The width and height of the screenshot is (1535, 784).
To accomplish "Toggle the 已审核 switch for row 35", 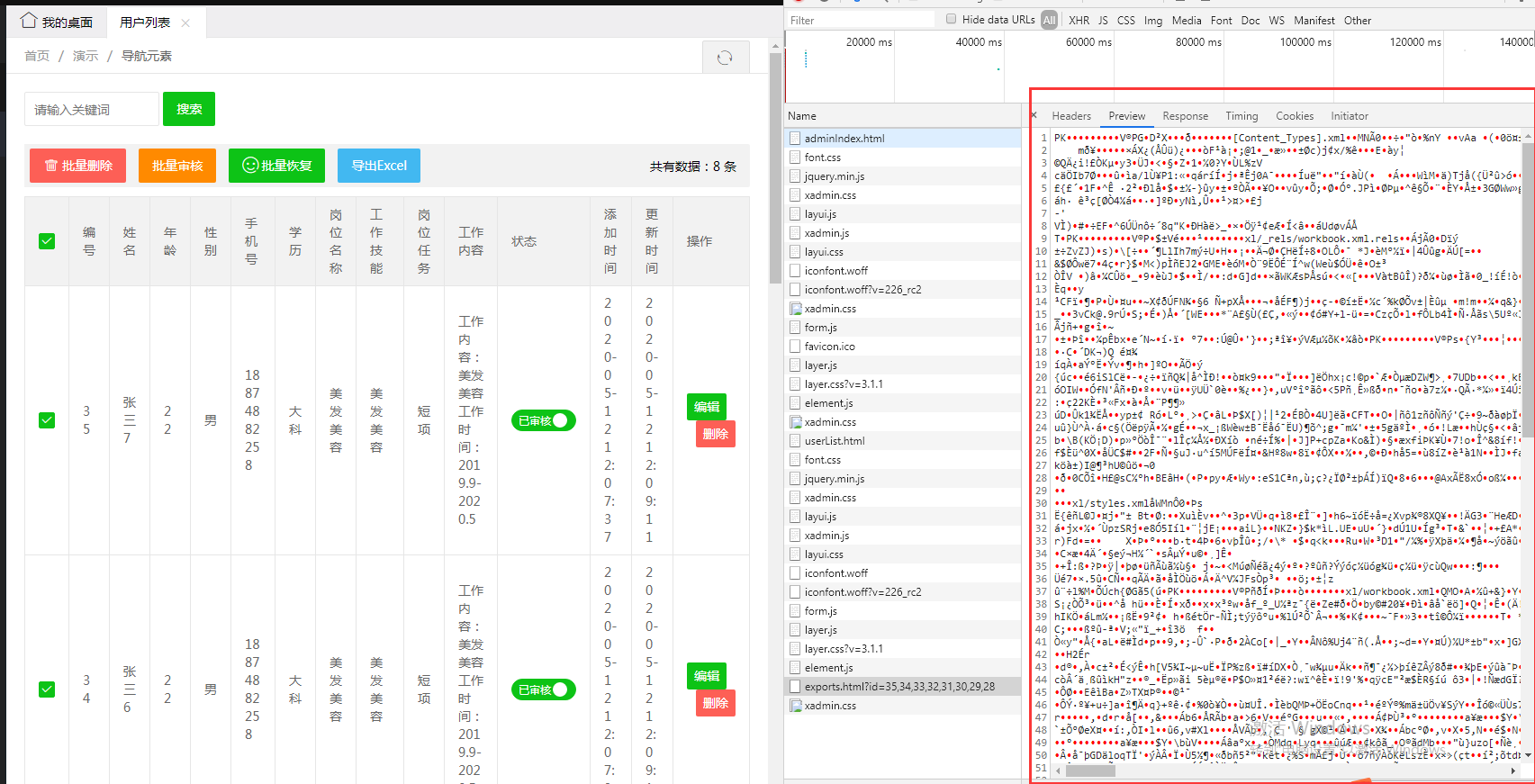I will coord(543,420).
